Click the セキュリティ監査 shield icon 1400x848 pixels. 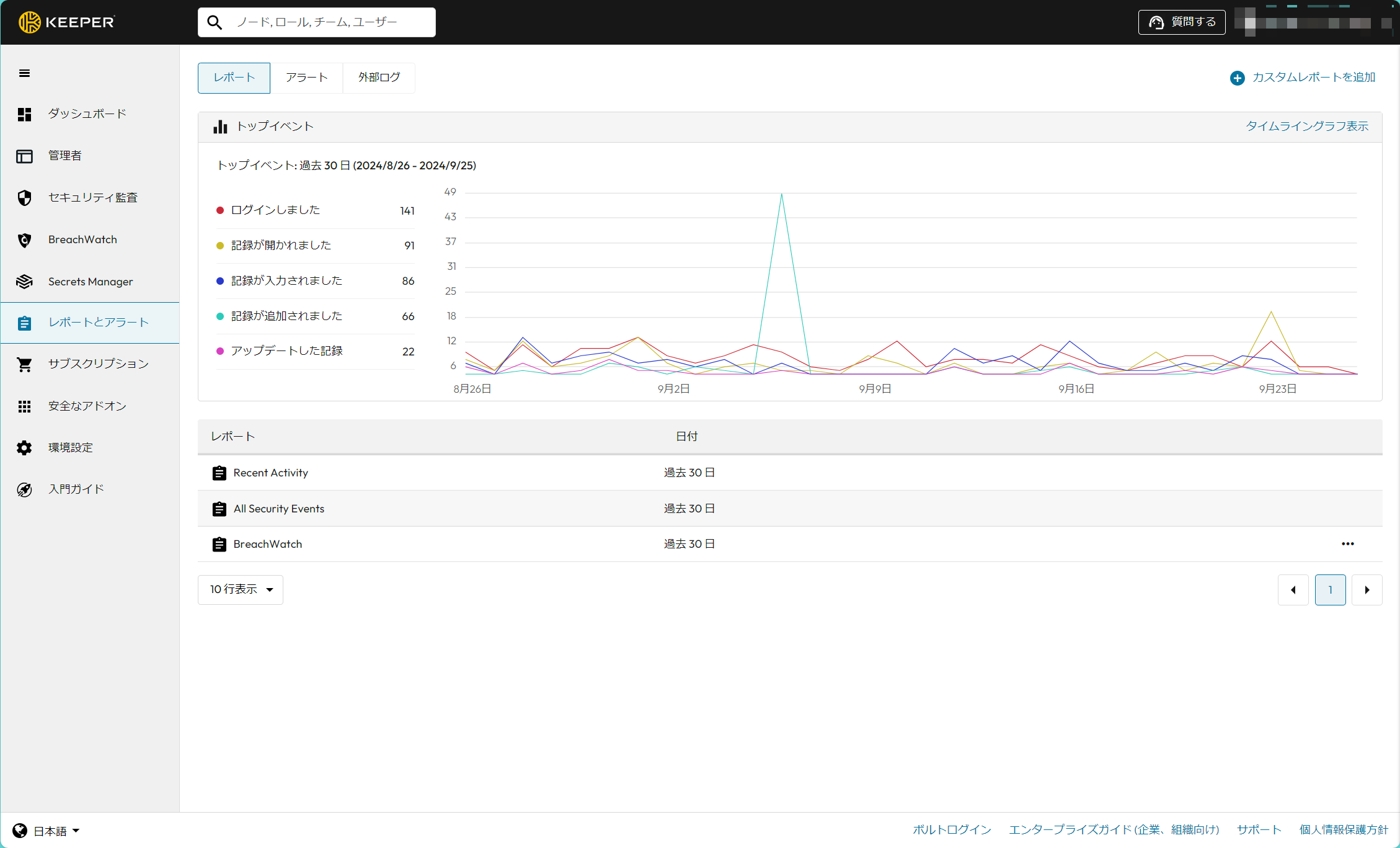(x=24, y=198)
